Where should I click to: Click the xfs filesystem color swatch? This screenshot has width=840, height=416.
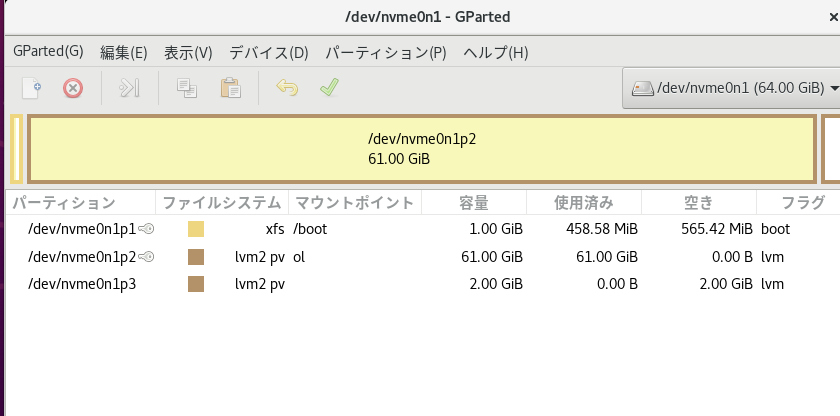[196, 229]
